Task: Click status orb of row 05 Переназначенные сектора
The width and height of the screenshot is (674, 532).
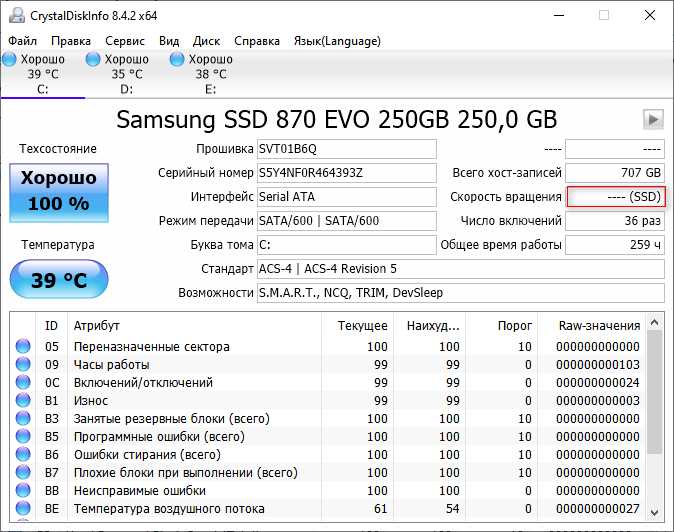Action: pos(23,346)
